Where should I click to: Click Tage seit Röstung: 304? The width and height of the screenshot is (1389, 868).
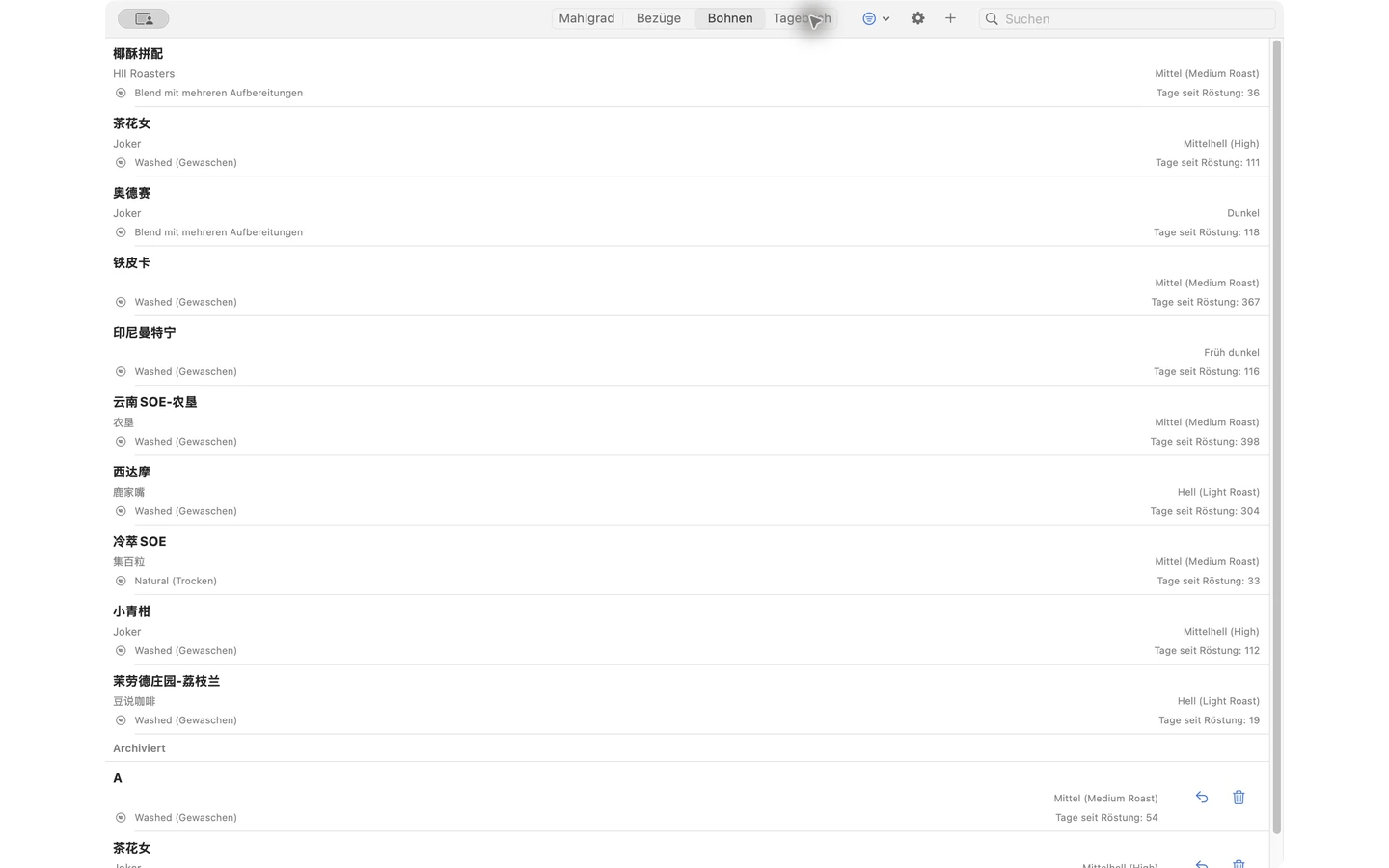1205,511
